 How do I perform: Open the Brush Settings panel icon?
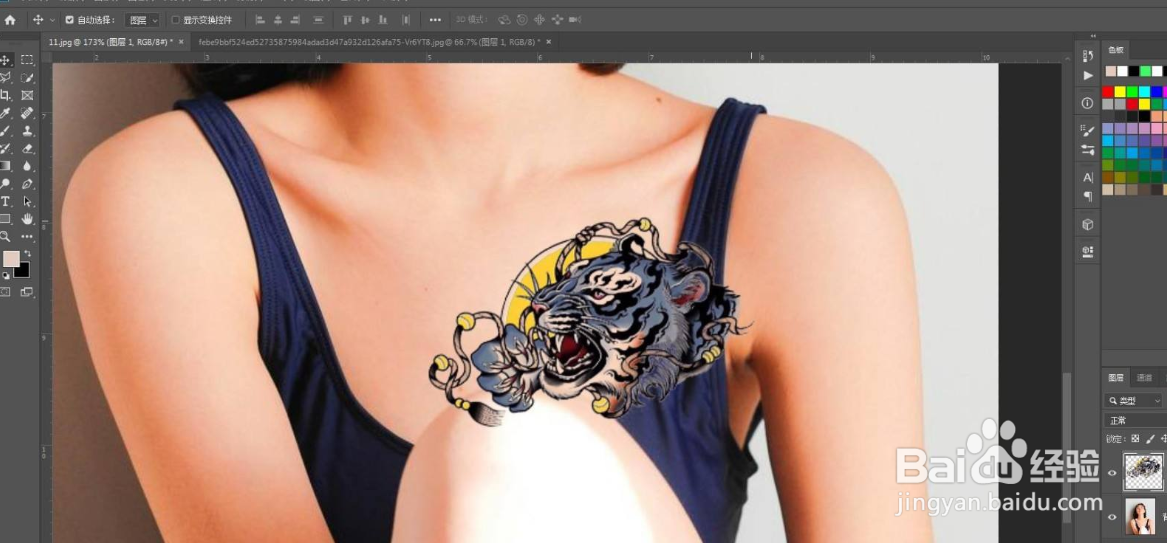[x=1087, y=131]
